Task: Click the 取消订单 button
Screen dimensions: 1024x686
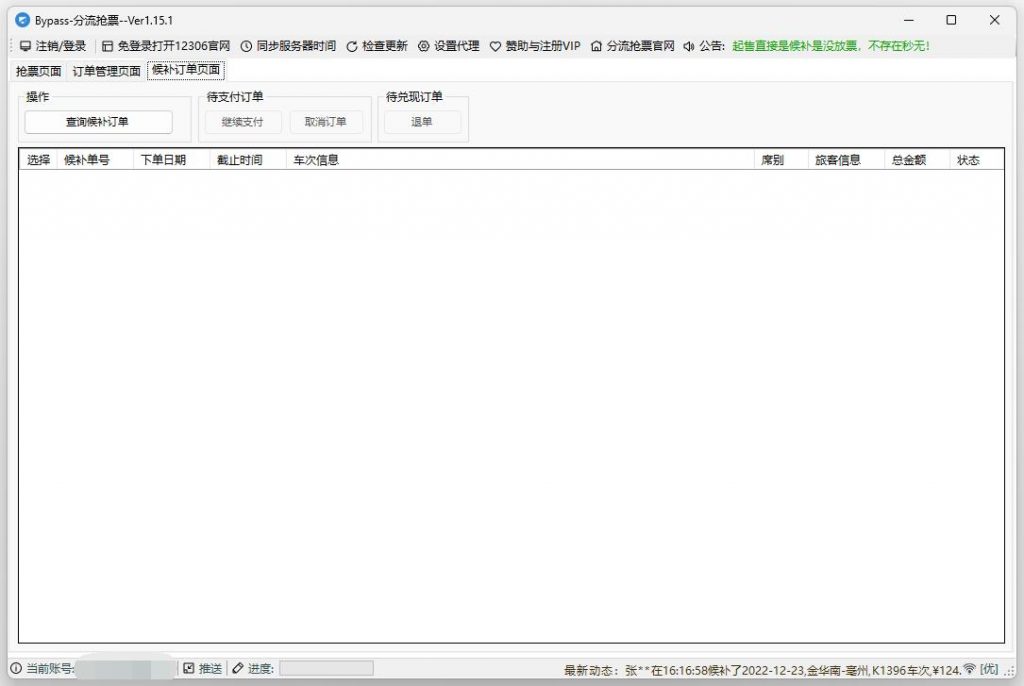Action: click(327, 122)
